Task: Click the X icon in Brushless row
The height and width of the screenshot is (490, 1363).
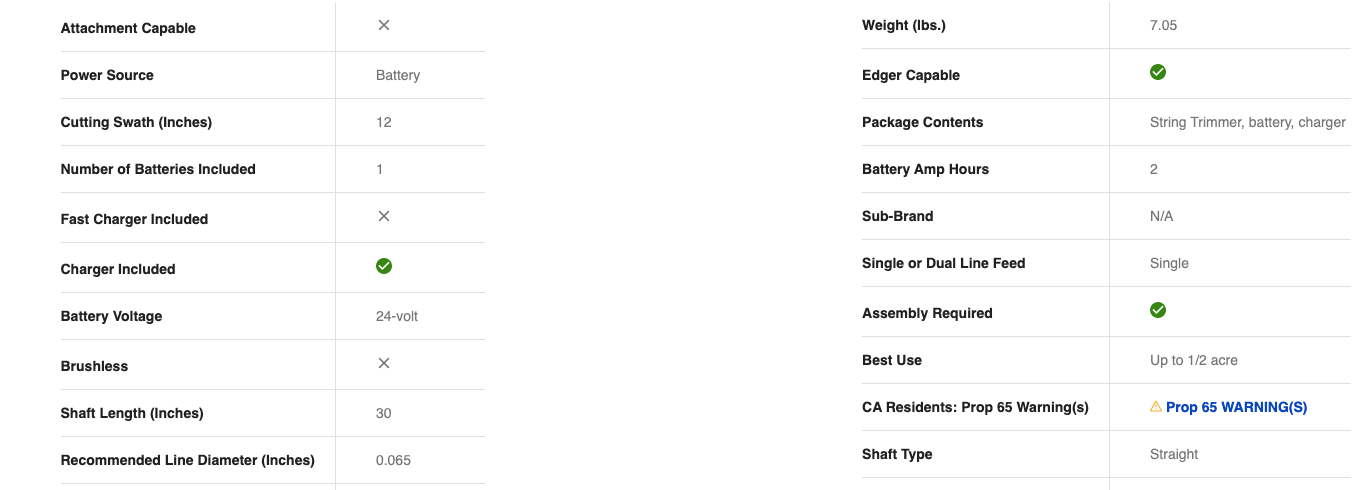Action: click(x=384, y=363)
